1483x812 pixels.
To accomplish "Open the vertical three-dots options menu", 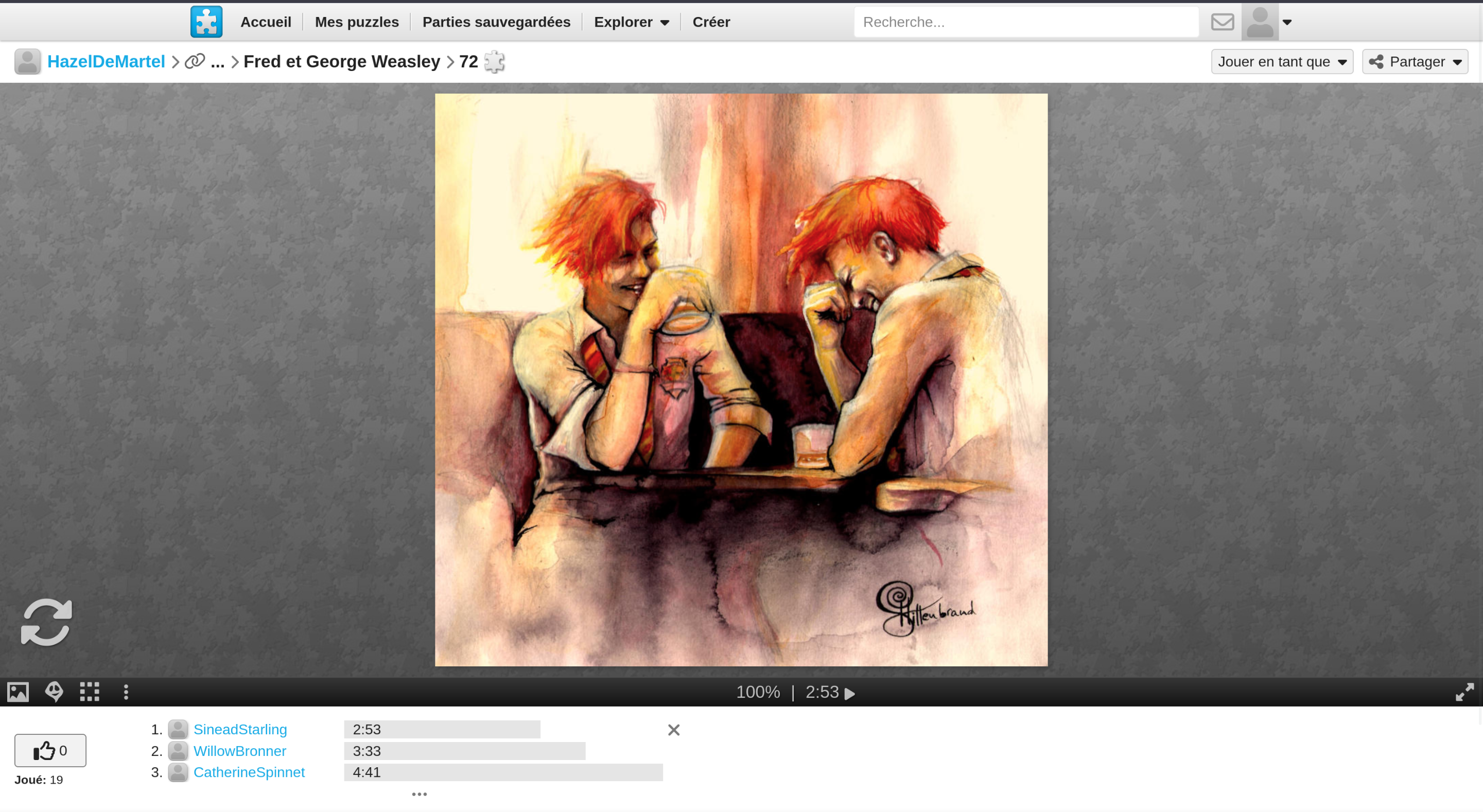I will tap(126, 692).
